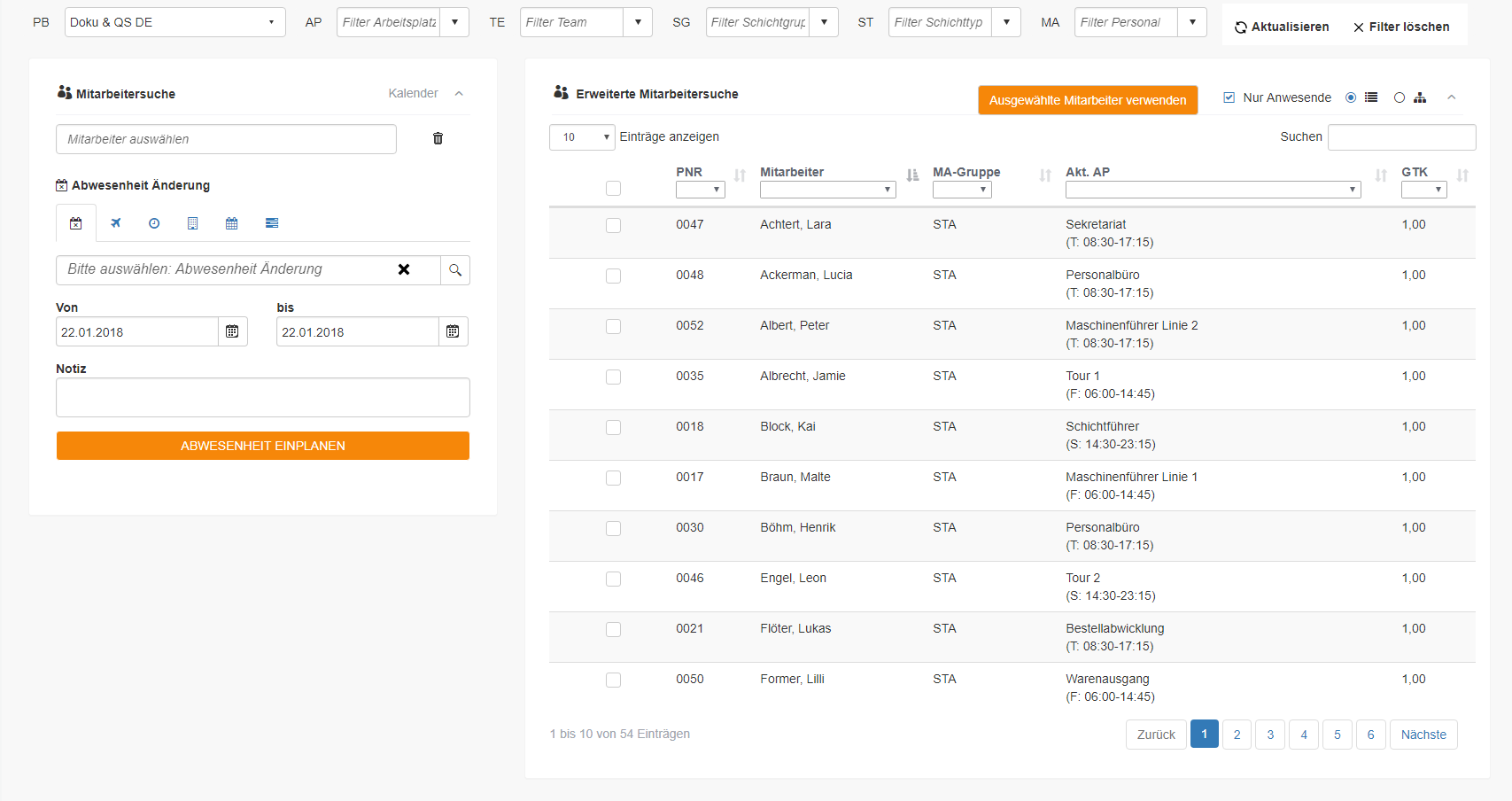Check the row for Former, Lilli

click(613, 680)
